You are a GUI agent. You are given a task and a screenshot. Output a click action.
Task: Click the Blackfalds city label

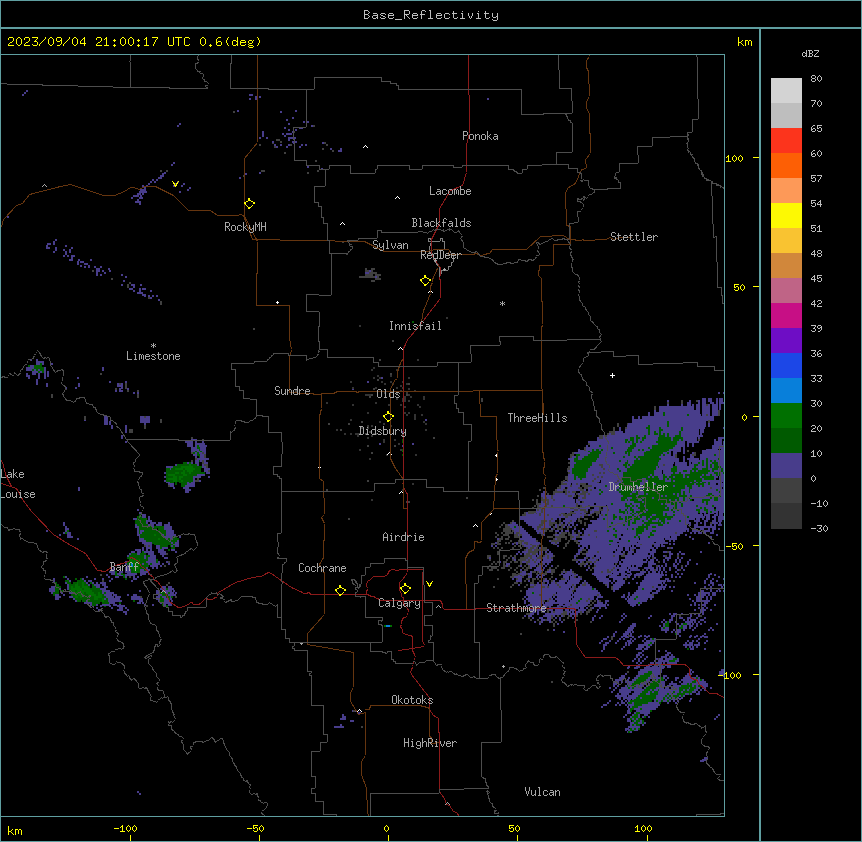coord(441,223)
